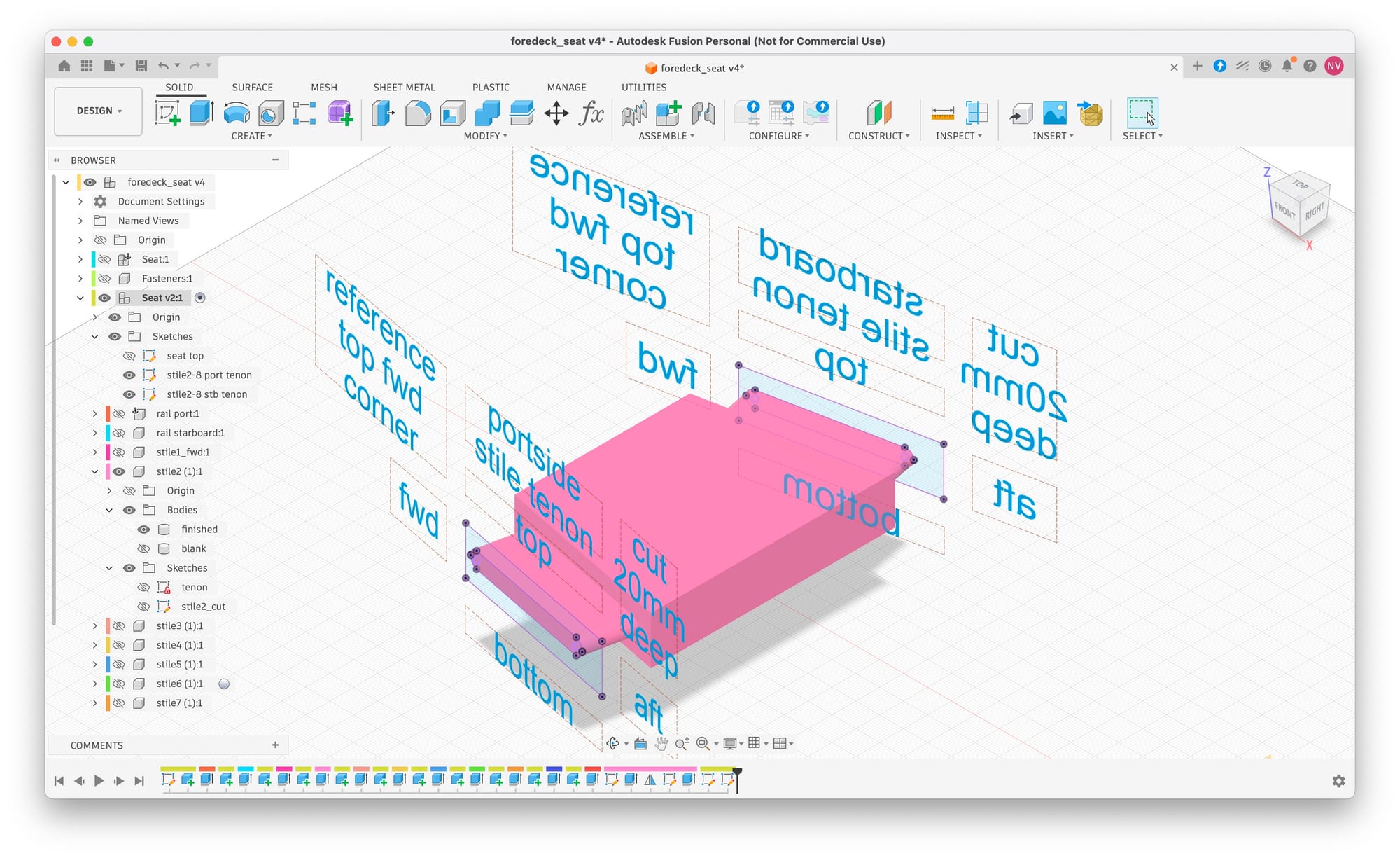Select the Shell tool icon
Screen dimensions: 1400x858
click(453, 113)
